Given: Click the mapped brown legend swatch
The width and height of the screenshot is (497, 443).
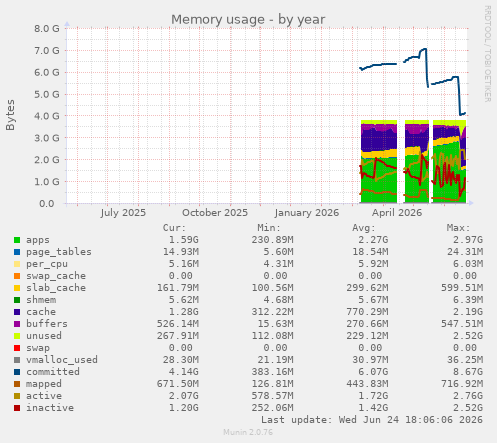Looking at the screenshot, I should tap(17, 384).
